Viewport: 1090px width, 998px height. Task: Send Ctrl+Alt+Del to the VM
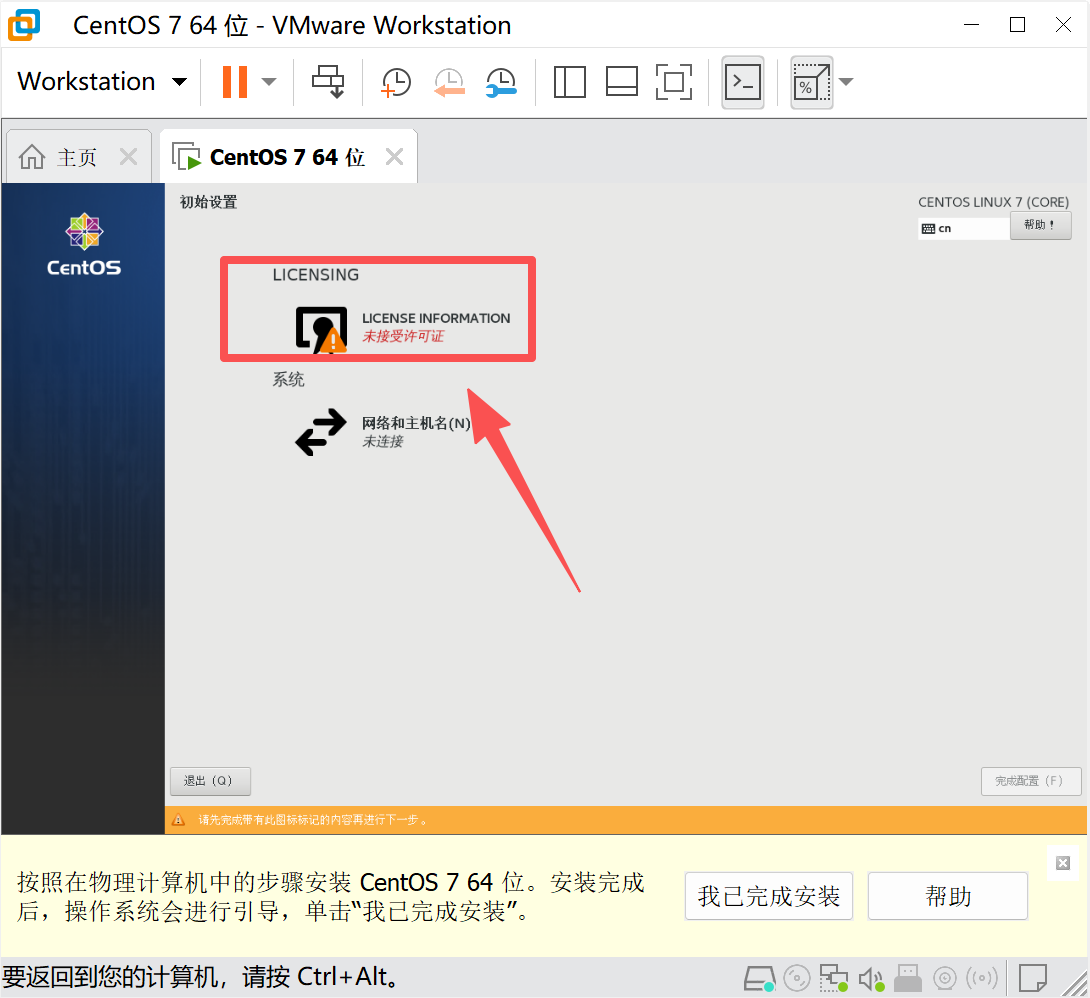pos(327,82)
